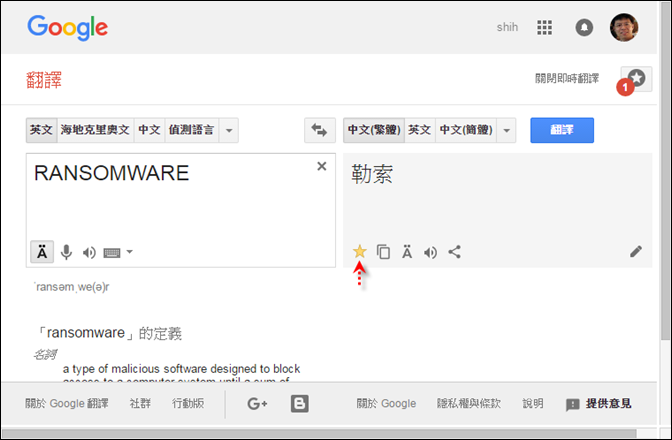The height and width of the screenshot is (440, 672).
Task: Click the red 翻譯 page title
Action: click(x=44, y=80)
